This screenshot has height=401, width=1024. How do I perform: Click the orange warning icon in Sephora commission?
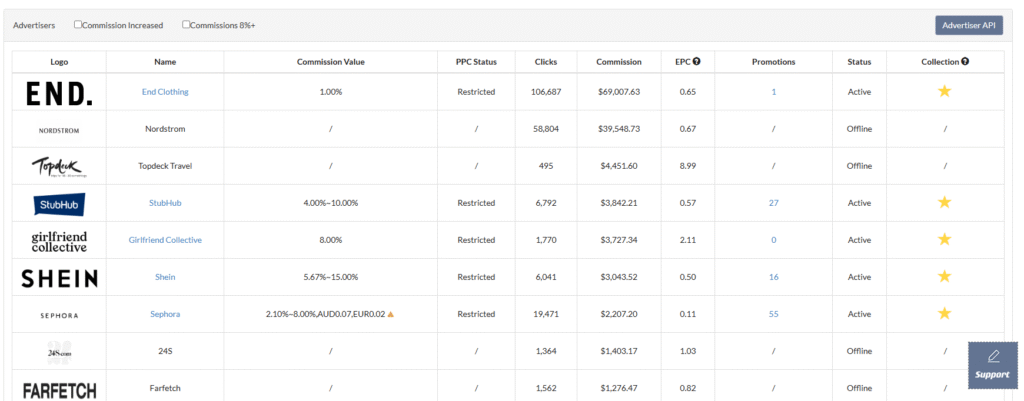pos(391,314)
